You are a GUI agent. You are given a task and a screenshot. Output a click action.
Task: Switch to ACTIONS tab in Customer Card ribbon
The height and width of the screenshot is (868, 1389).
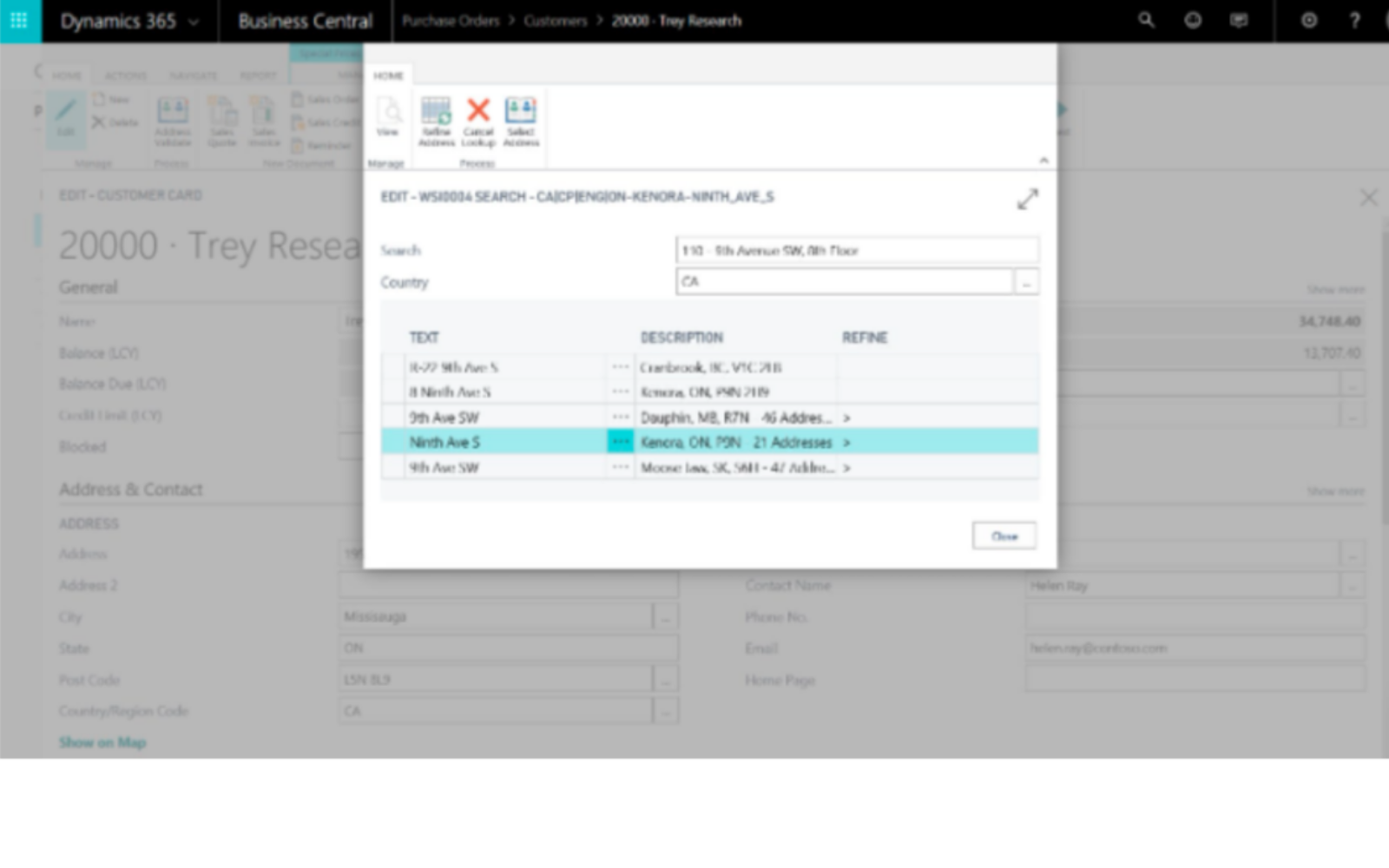pos(126,76)
